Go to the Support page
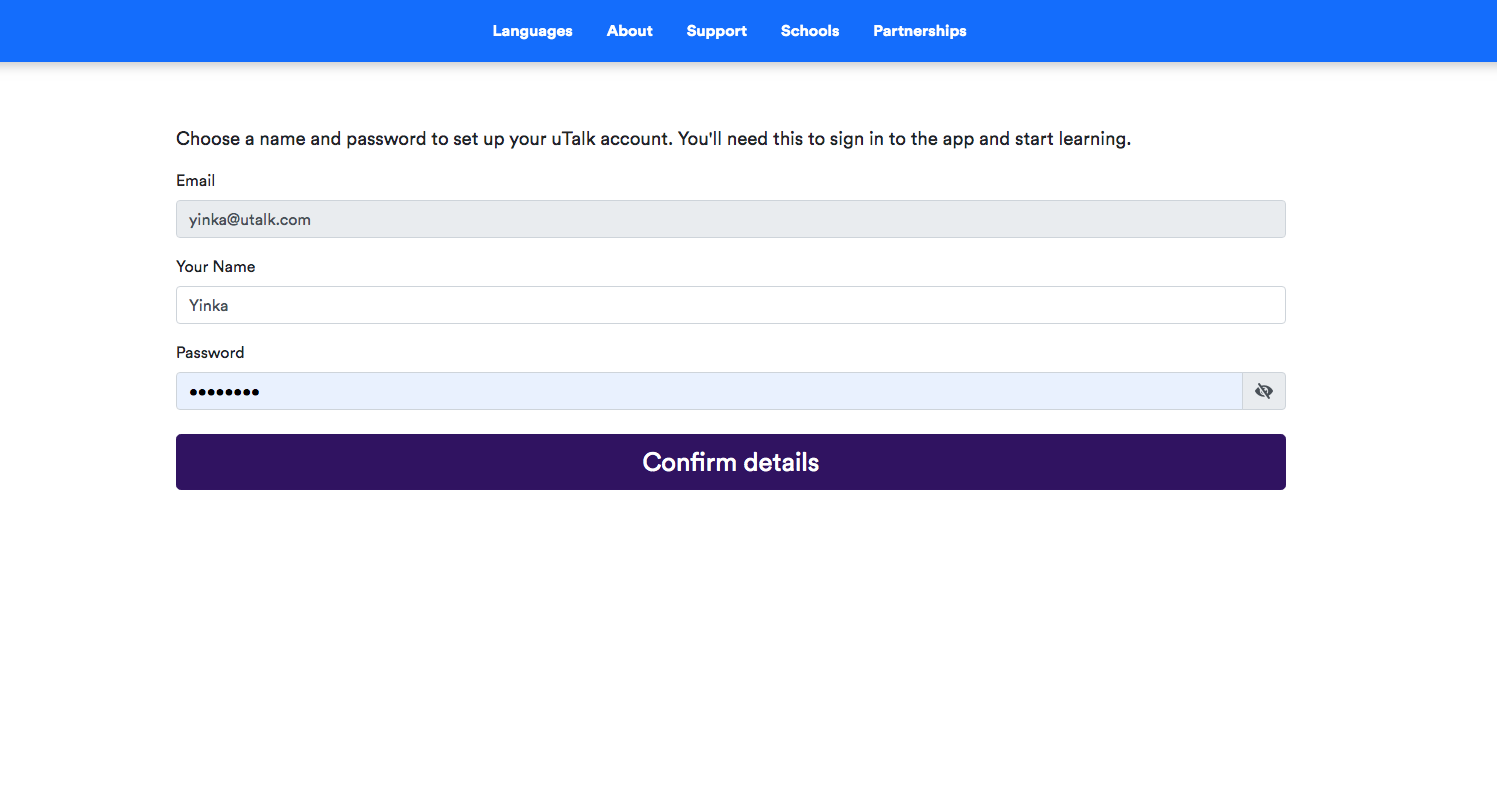Viewport: 1497px width, 786px height. click(716, 31)
